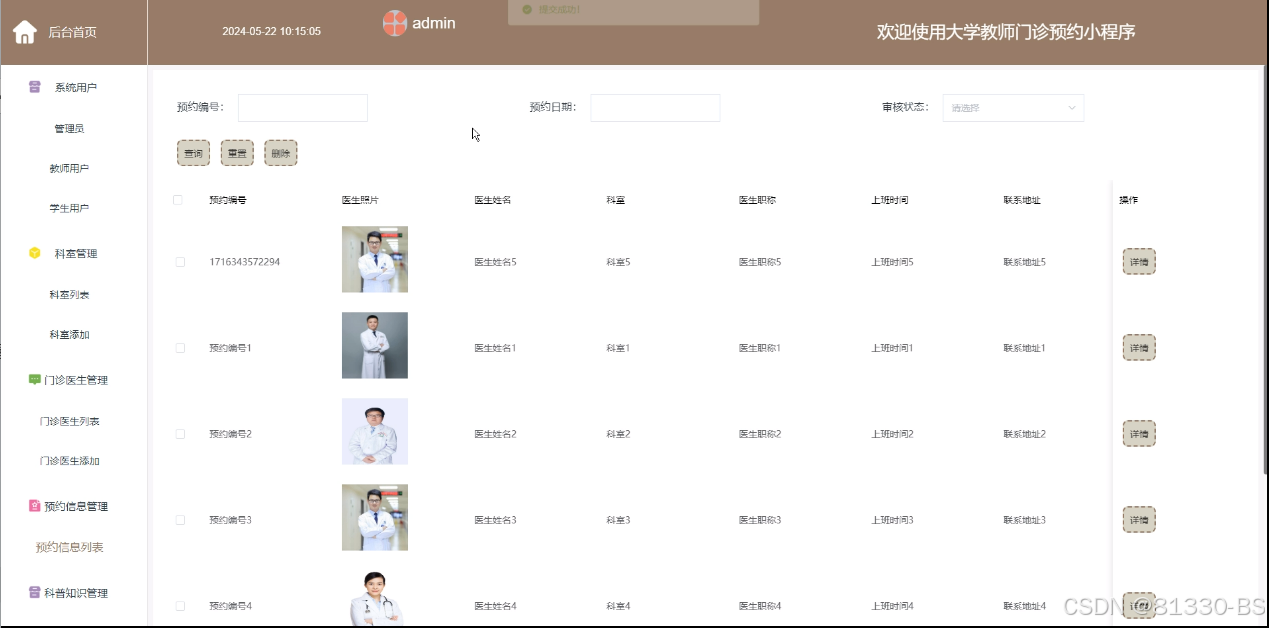Click the yellow cube icon beside 科室管理
The width and height of the screenshot is (1269, 628).
(x=35, y=253)
